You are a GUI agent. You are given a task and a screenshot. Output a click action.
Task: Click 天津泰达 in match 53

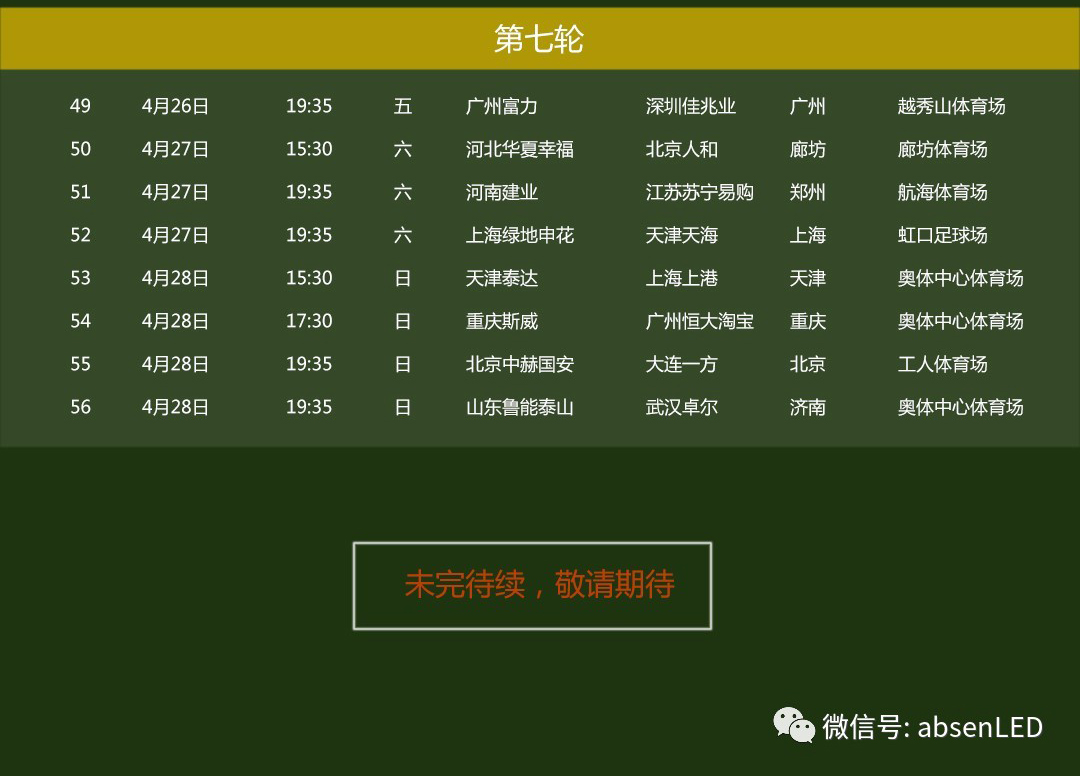pos(502,278)
